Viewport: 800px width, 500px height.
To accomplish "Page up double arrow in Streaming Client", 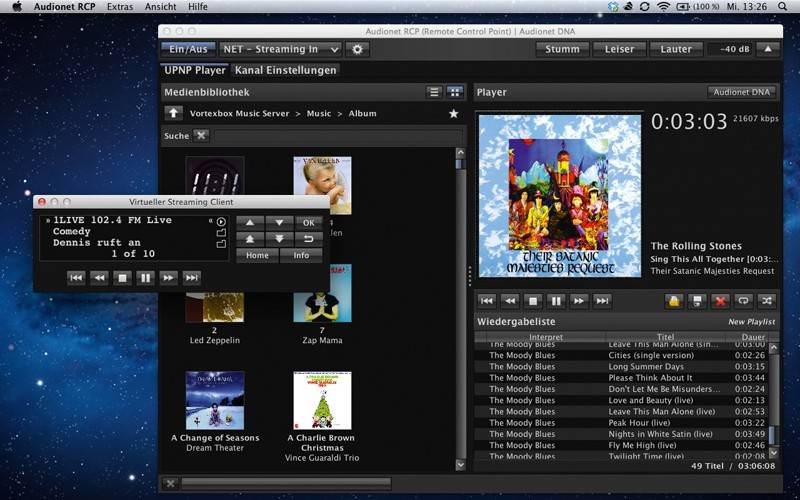I will pyautogui.click(x=250, y=239).
